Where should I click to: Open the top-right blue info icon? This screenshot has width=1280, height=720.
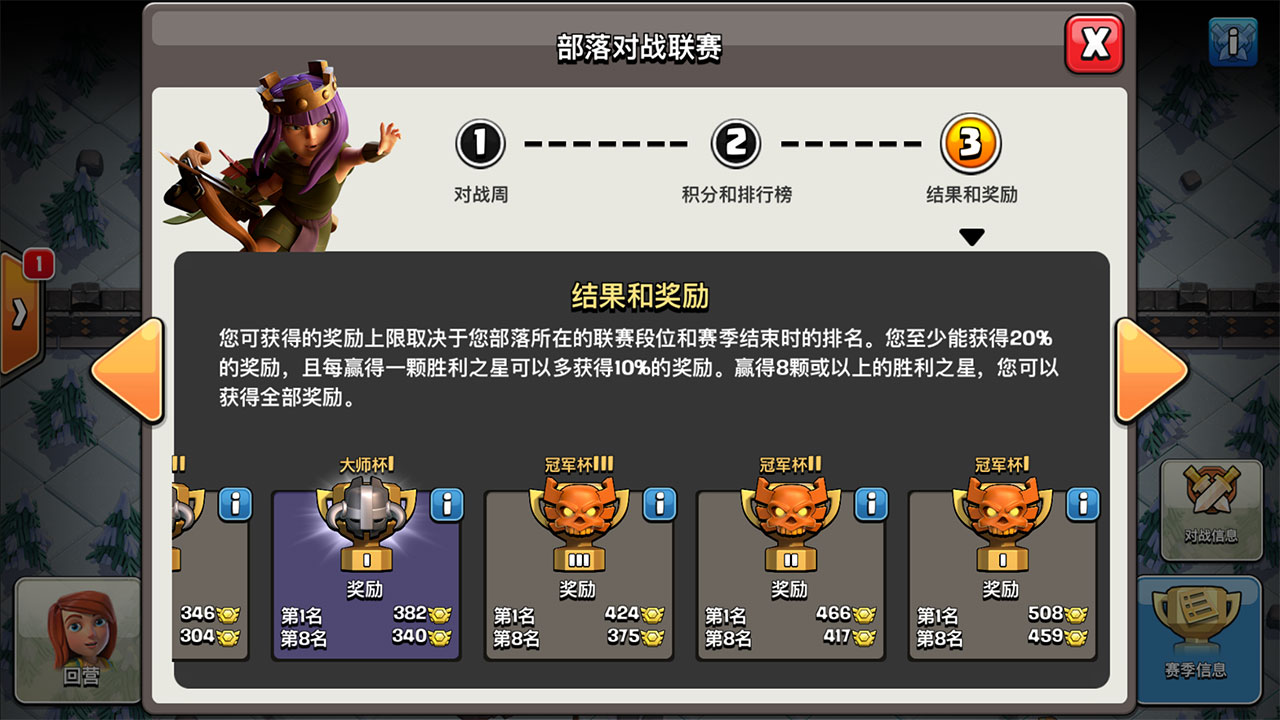(1233, 42)
